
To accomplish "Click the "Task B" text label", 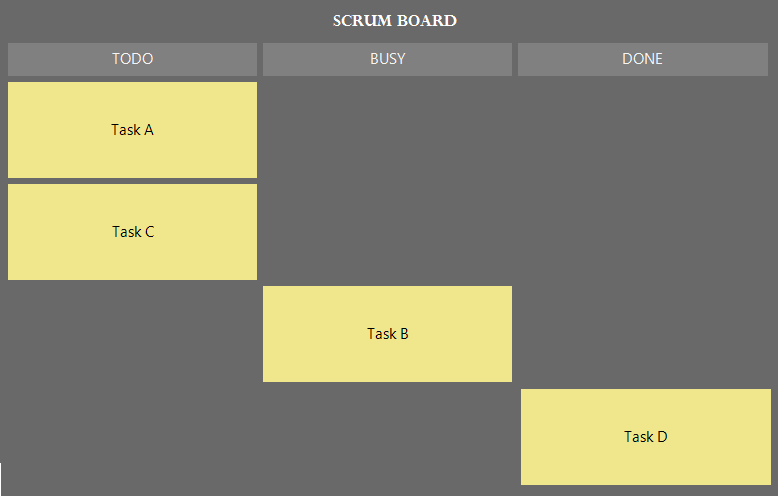I will point(387,334).
